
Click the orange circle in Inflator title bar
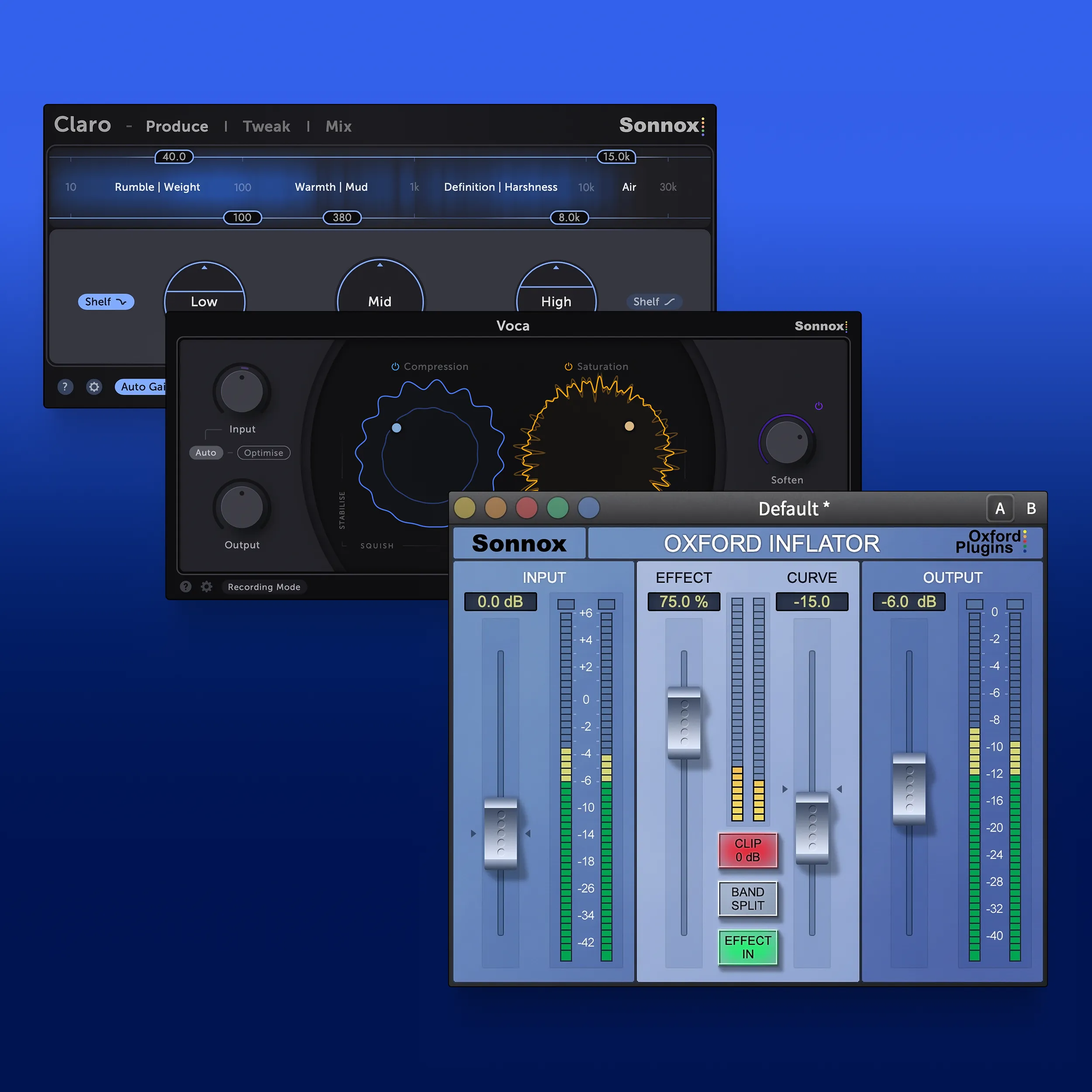pos(496,508)
